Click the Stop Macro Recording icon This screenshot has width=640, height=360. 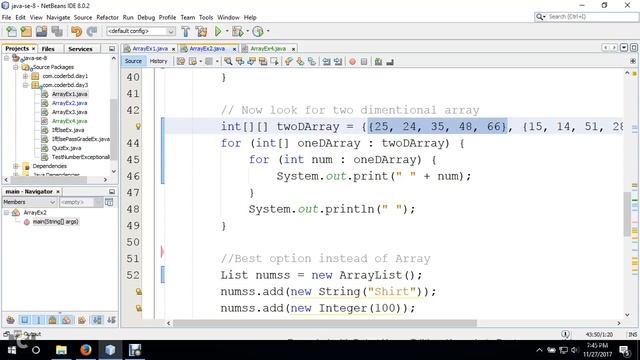tap(364, 62)
